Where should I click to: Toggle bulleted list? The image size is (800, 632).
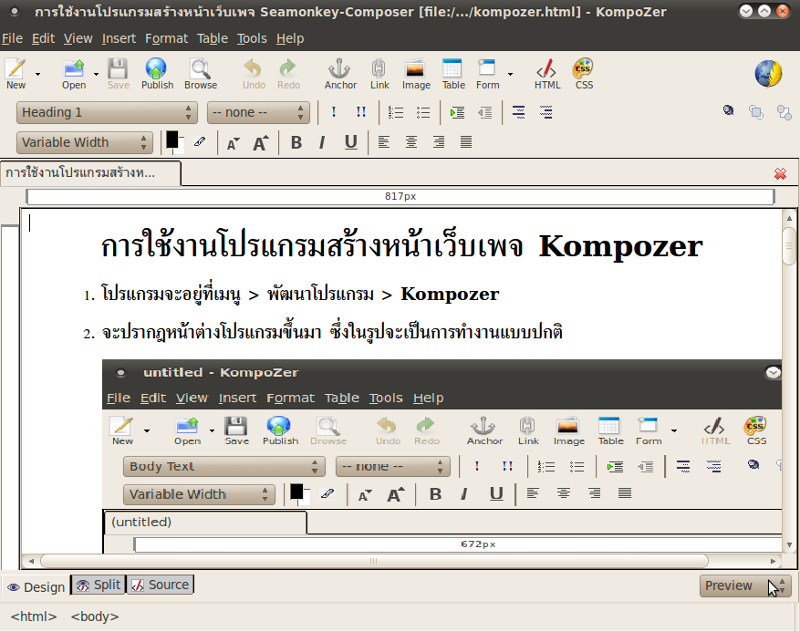click(x=423, y=112)
